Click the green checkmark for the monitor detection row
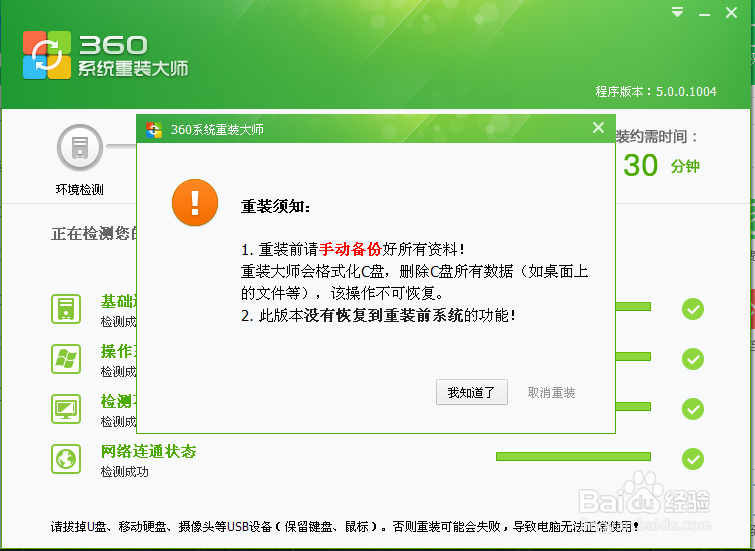Screen dimensions: 755x551 tap(693, 409)
